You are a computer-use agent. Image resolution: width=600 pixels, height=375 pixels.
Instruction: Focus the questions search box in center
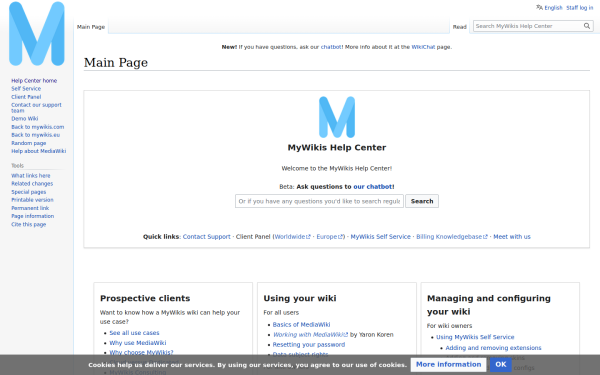[319, 201]
